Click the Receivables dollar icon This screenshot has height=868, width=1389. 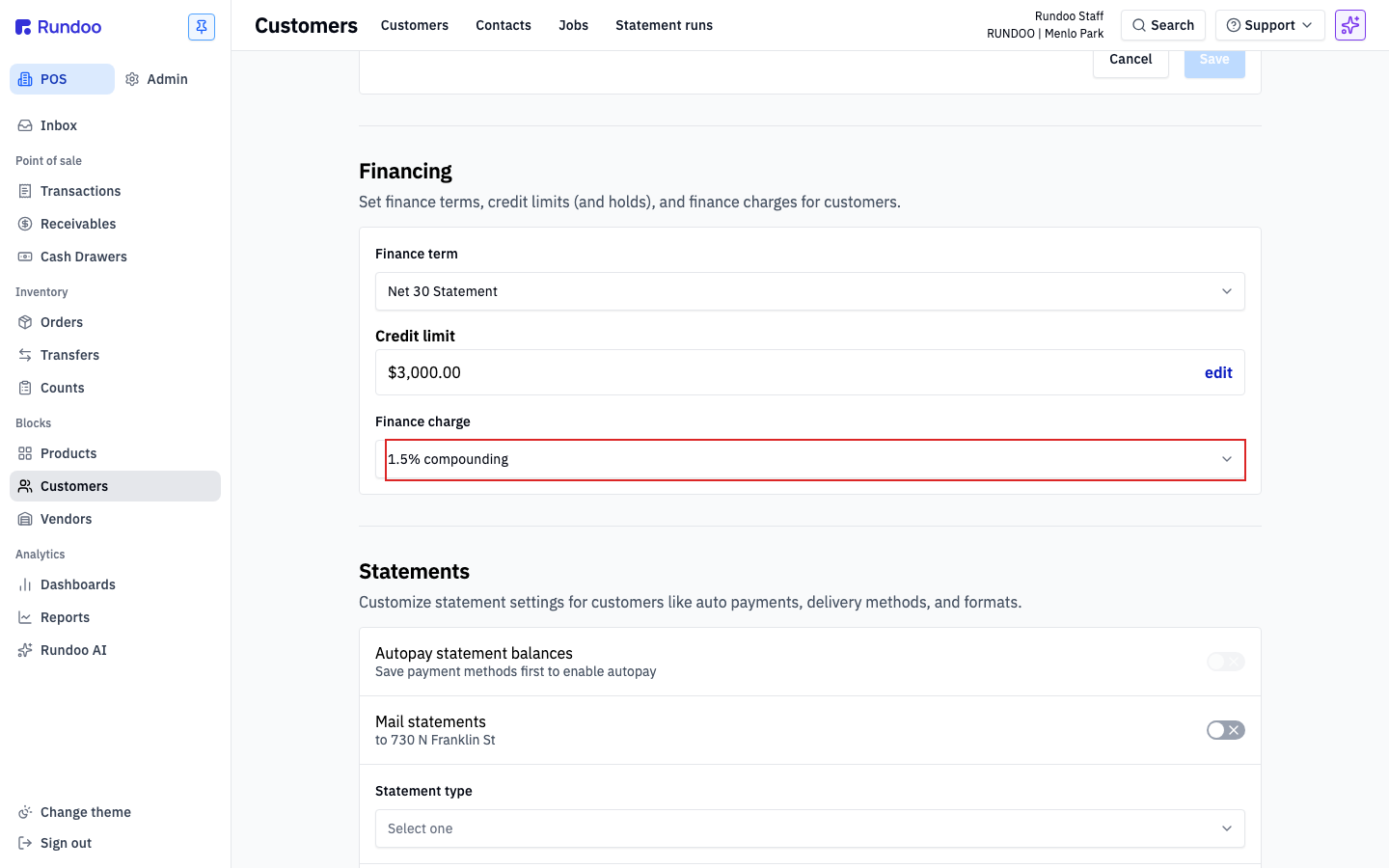[25, 224]
